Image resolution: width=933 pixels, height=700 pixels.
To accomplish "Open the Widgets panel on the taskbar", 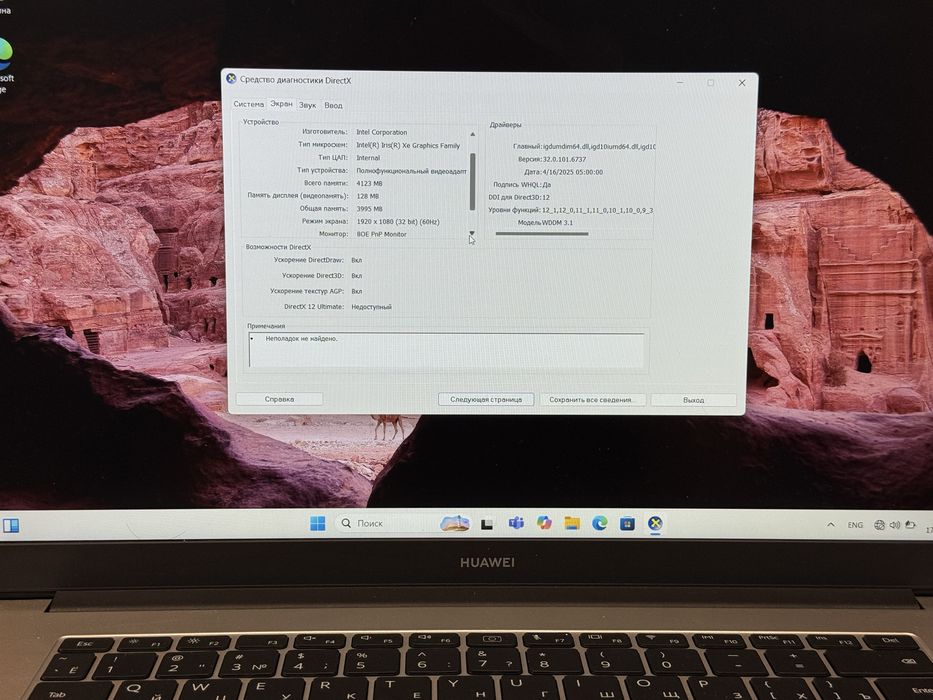I will [11, 526].
